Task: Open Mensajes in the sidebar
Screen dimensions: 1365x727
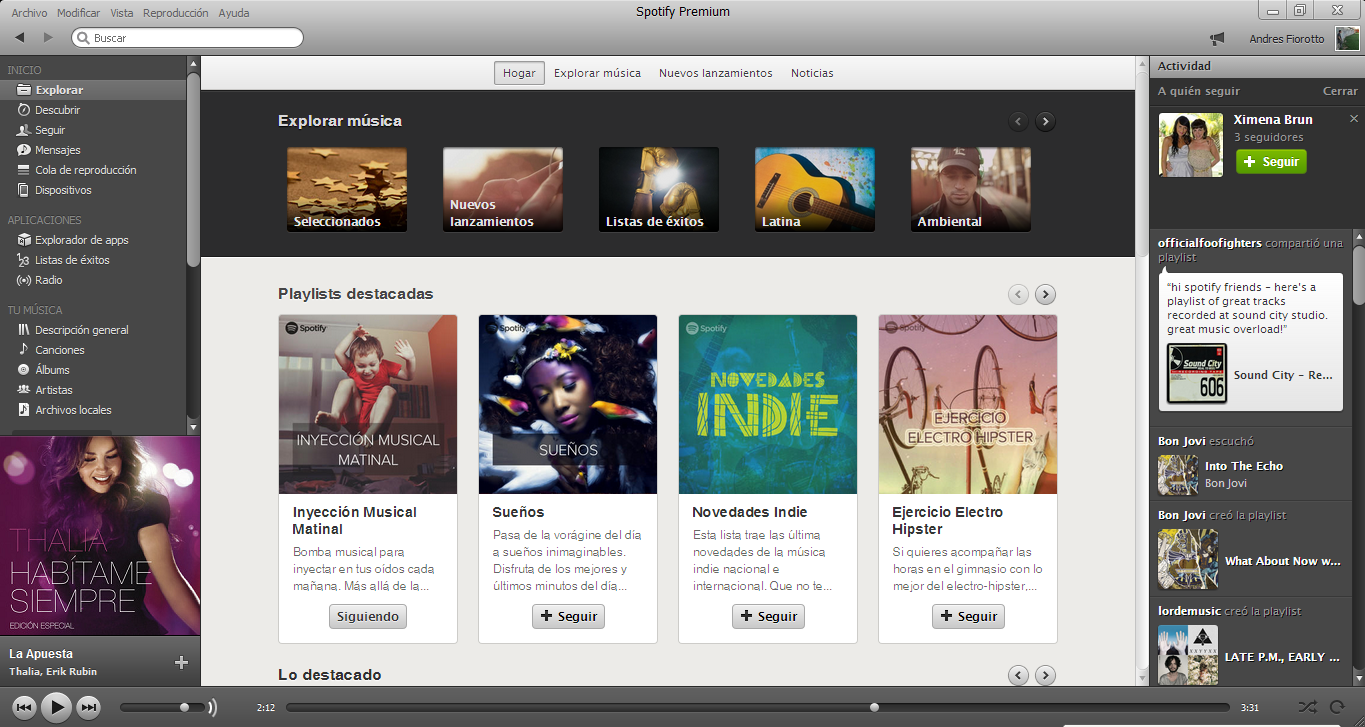Action: pos(93,150)
